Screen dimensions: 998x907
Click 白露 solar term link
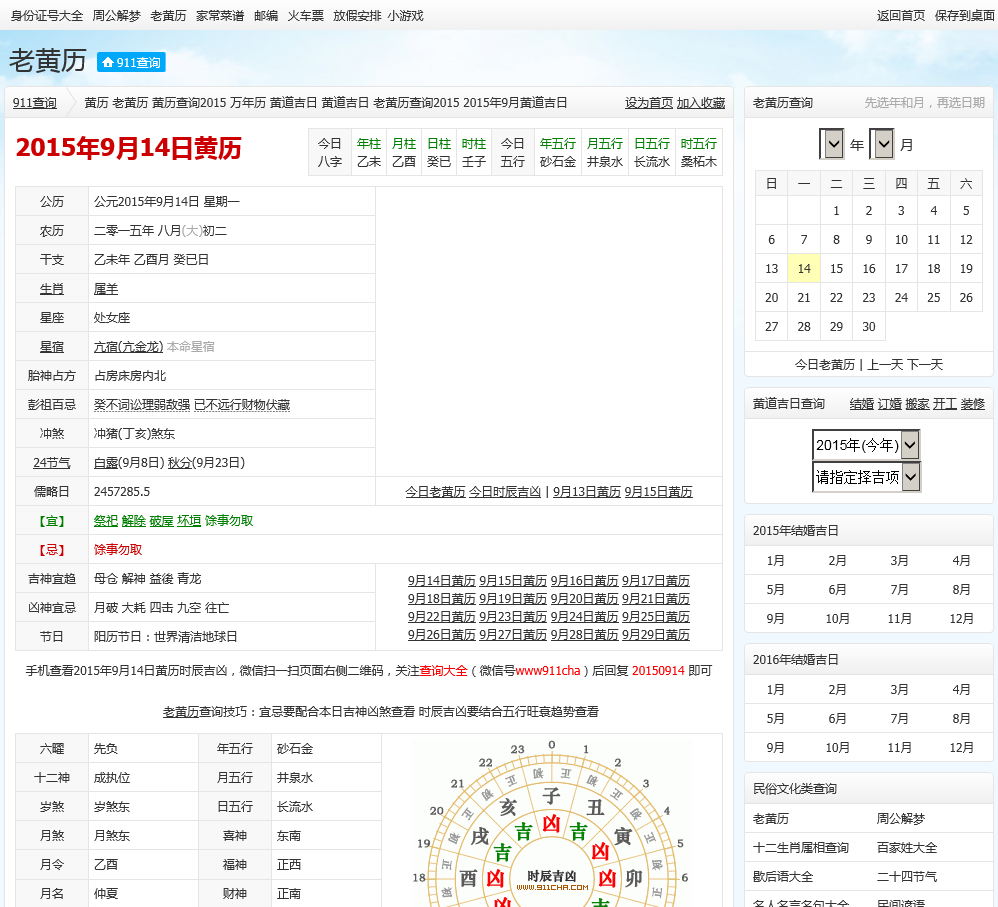(x=106, y=463)
